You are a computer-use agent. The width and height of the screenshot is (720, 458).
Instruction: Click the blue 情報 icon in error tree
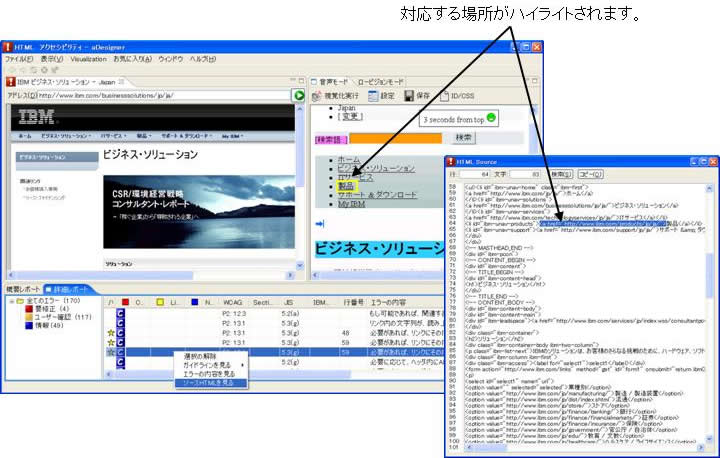click(29, 325)
